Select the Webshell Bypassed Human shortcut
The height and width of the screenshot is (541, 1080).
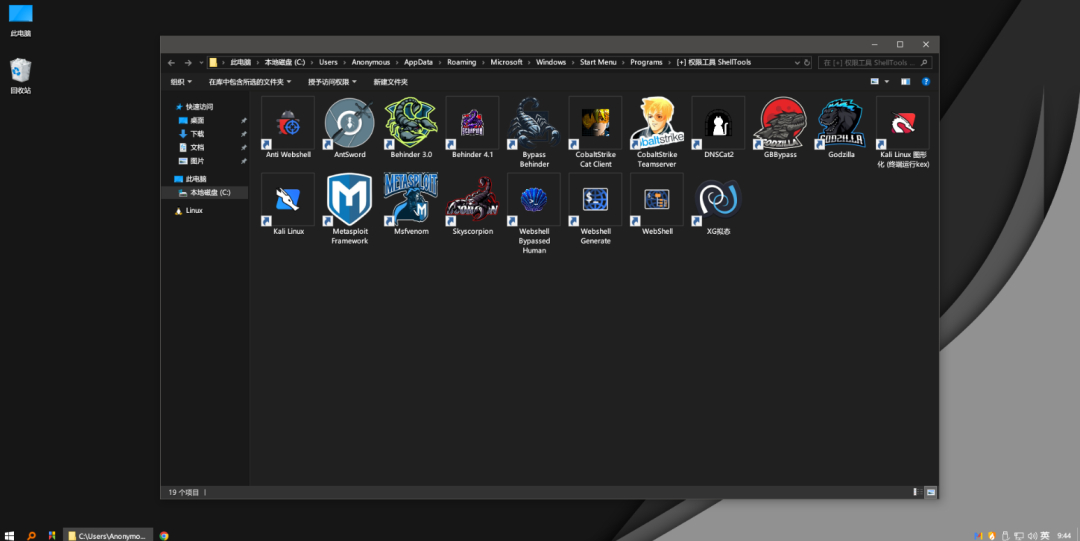[534, 214]
